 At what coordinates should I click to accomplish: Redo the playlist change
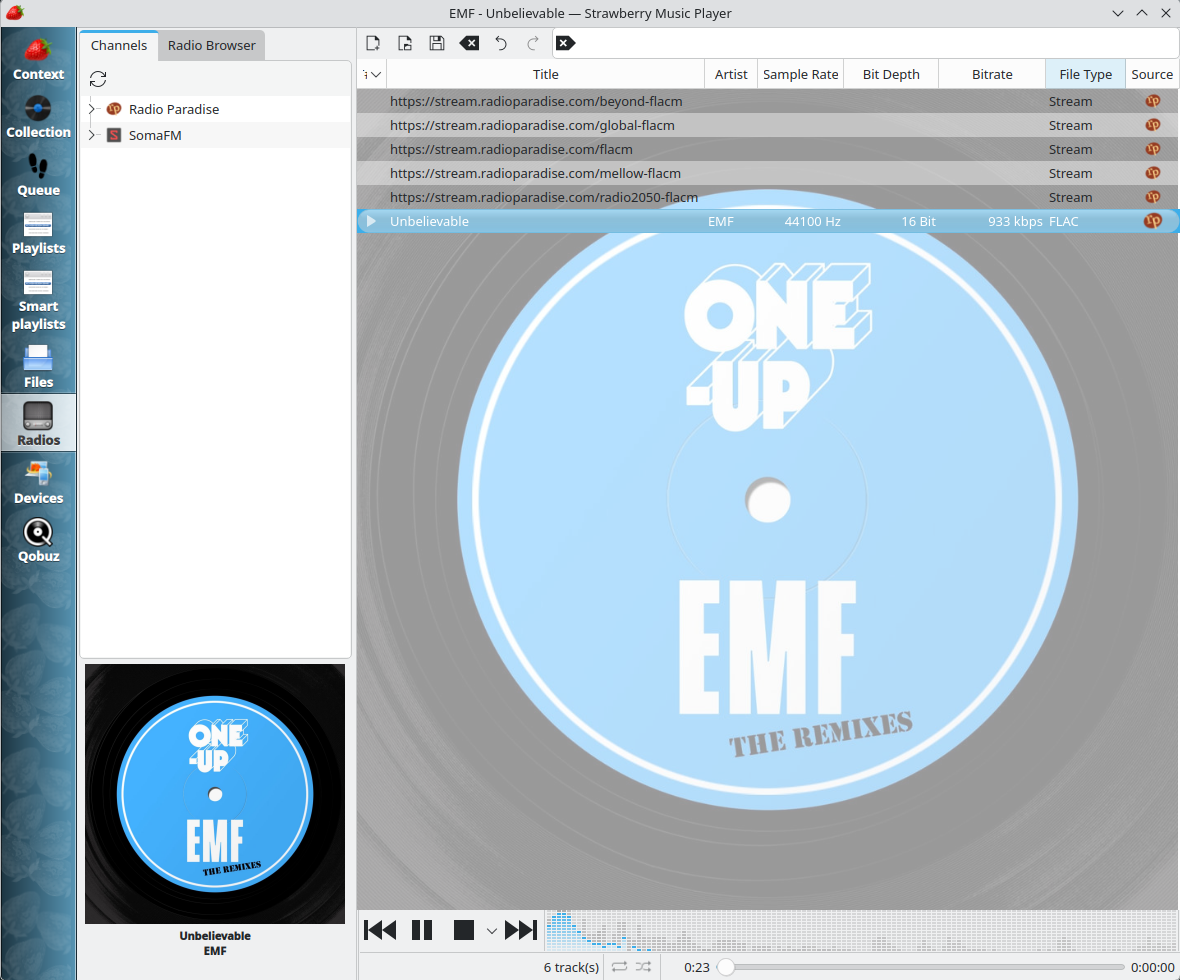point(533,43)
